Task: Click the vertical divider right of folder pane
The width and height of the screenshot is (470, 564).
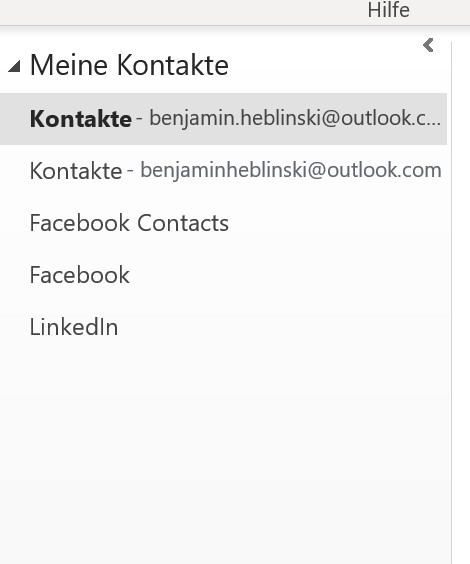Action: point(451,302)
